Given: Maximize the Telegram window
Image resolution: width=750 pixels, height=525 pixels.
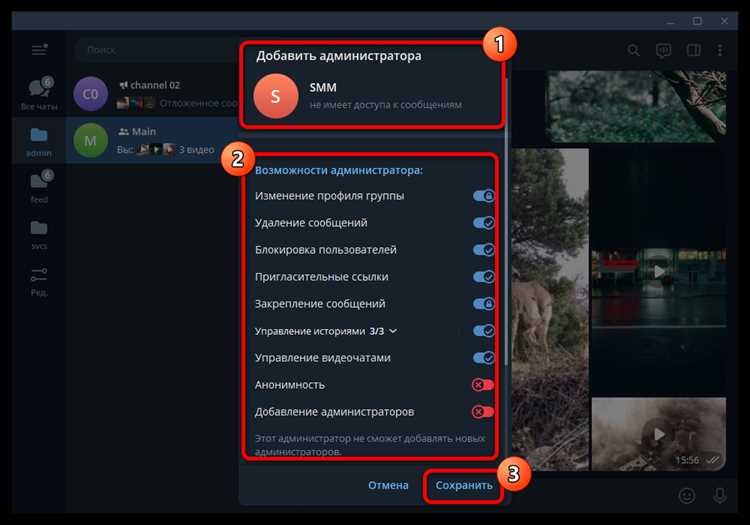Looking at the screenshot, I should (697, 21).
